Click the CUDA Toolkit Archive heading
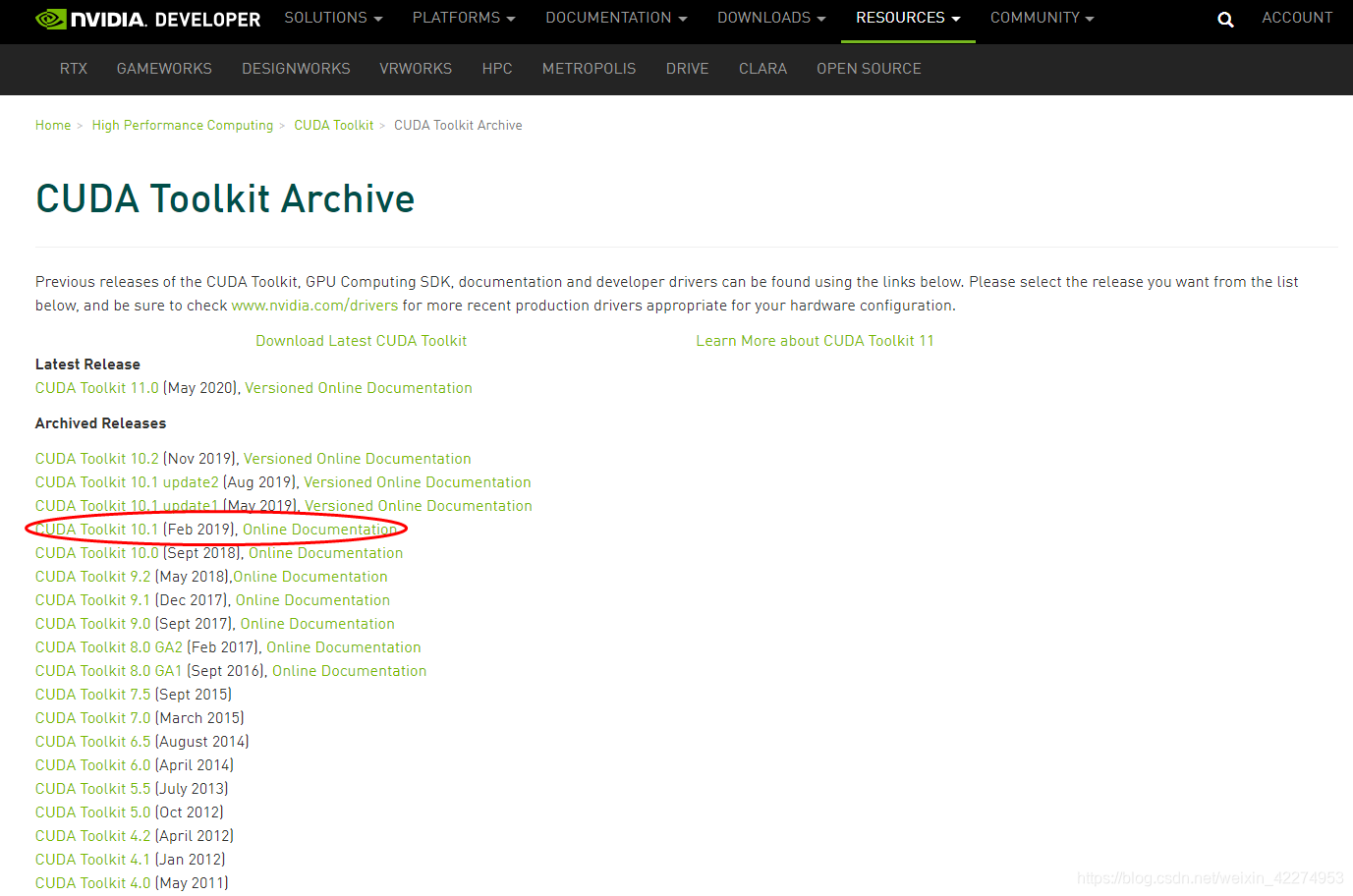Image resolution: width=1353 pixels, height=896 pixels. pyautogui.click(x=225, y=198)
